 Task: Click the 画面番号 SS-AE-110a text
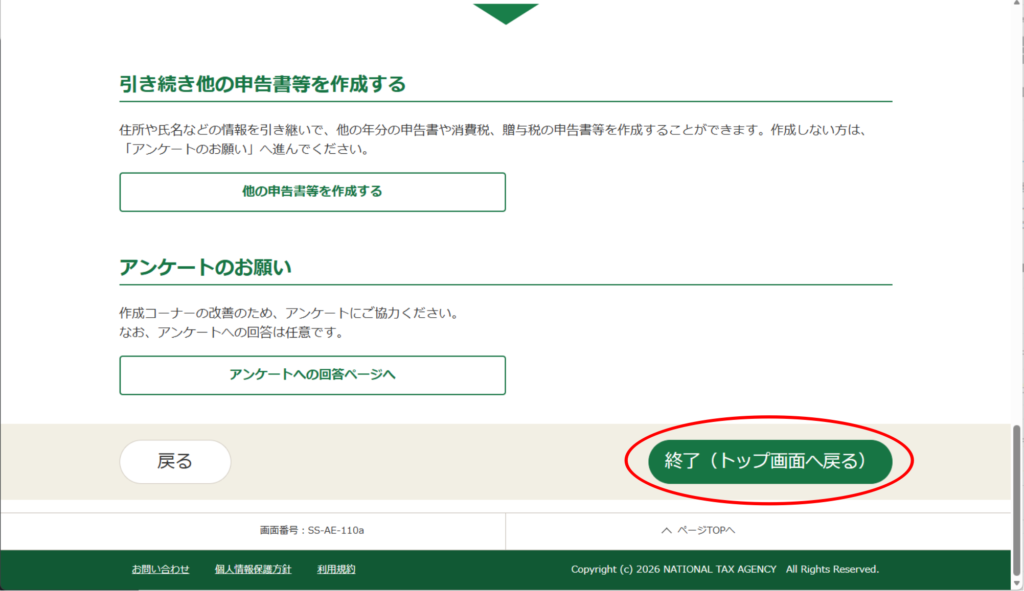click(x=312, y=530)
